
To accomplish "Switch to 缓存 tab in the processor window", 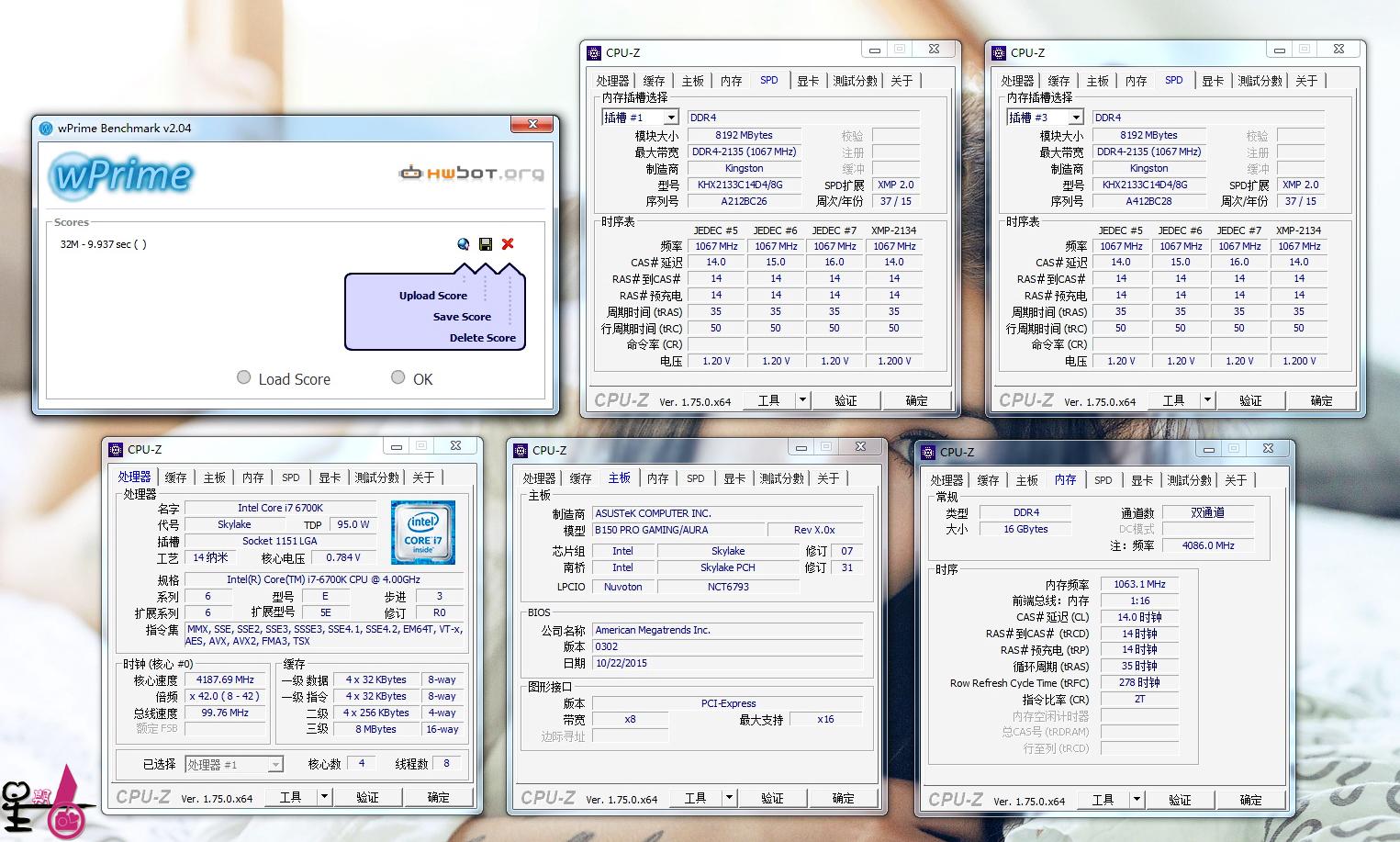I will pyautogui.click(x=175, y=477).
